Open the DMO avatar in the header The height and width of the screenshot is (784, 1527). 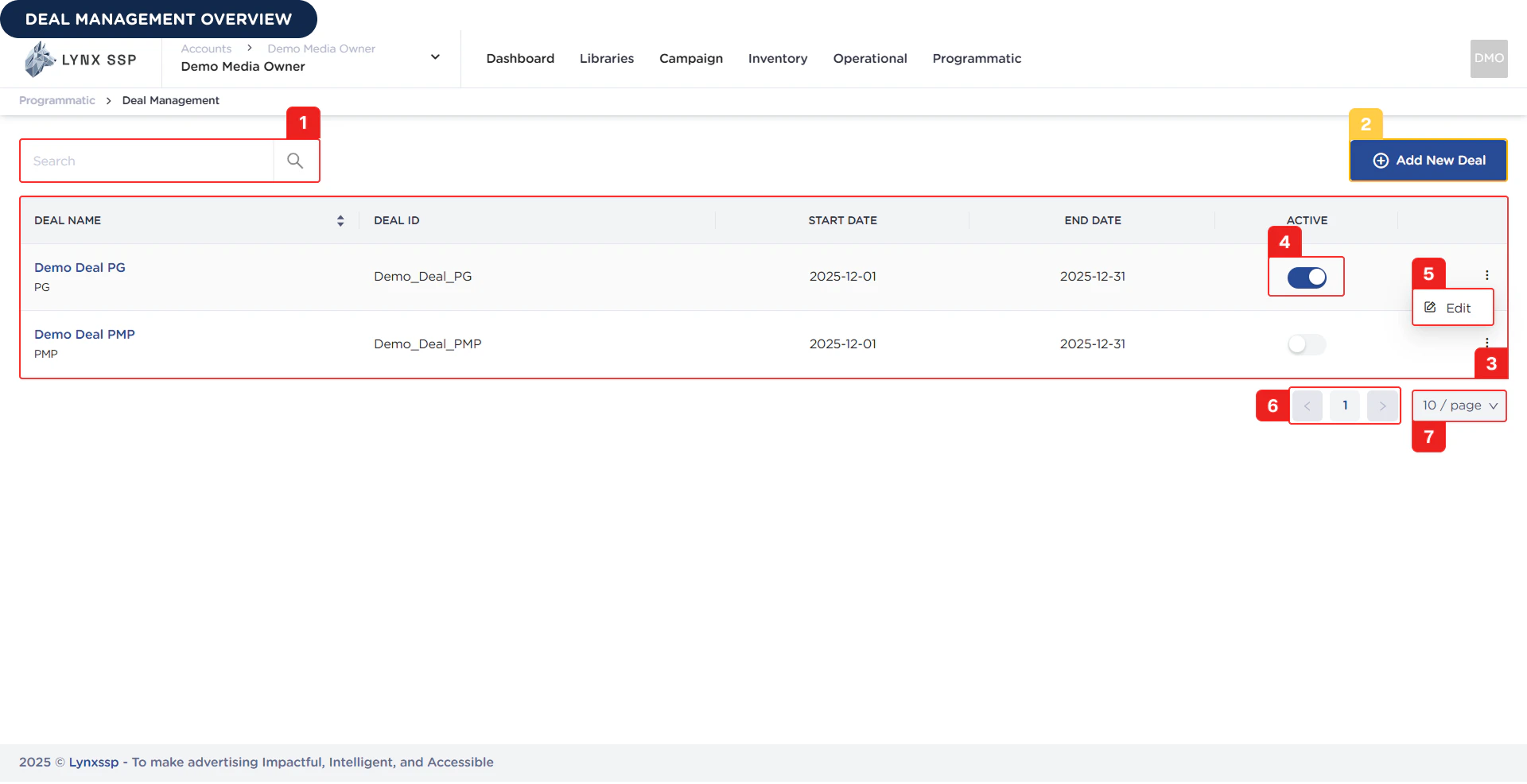tap(1488, 58)
